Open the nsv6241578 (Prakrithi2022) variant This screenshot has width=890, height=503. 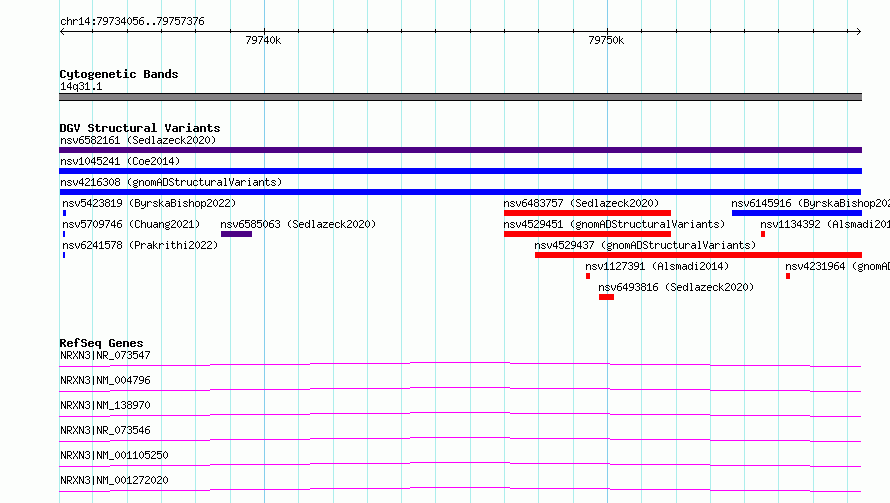pyautogui.click(x=140, y=245)
